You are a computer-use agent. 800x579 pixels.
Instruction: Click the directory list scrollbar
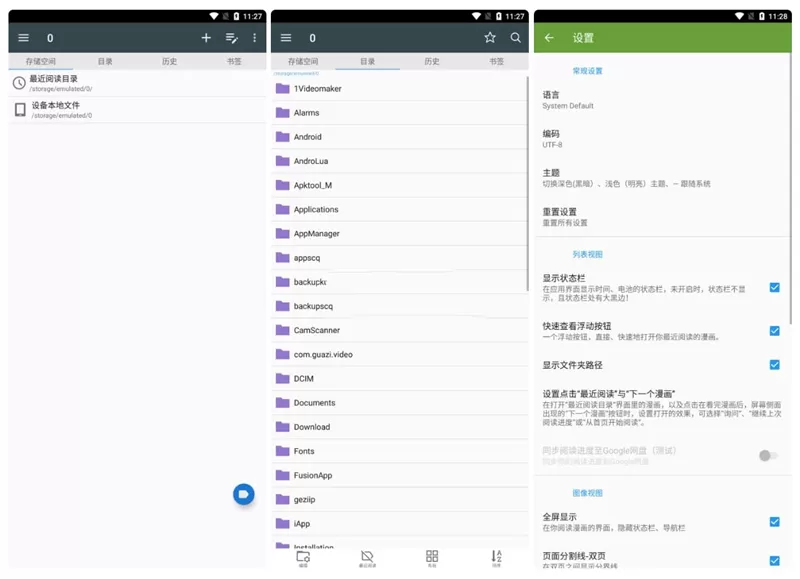527,184
